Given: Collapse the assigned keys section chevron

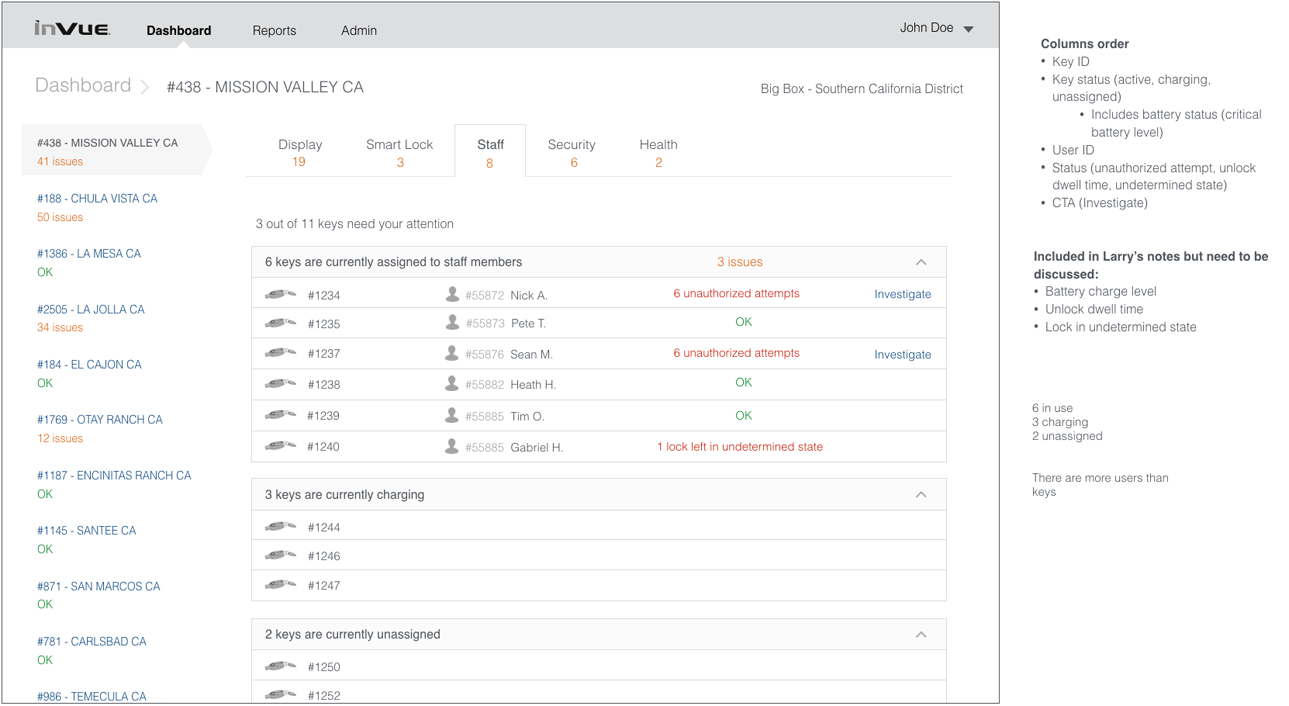Looking at the screenshot, I should point(921,262).
